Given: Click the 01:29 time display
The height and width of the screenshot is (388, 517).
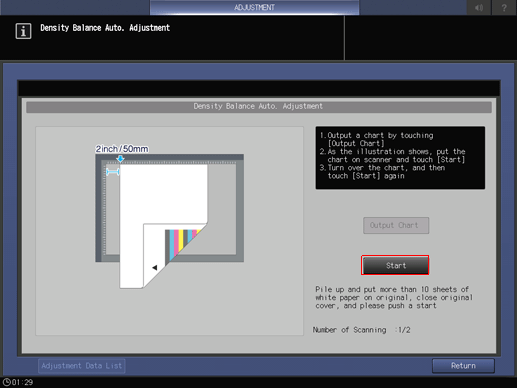Looking at the screenshot, I should tap(23, 382).
